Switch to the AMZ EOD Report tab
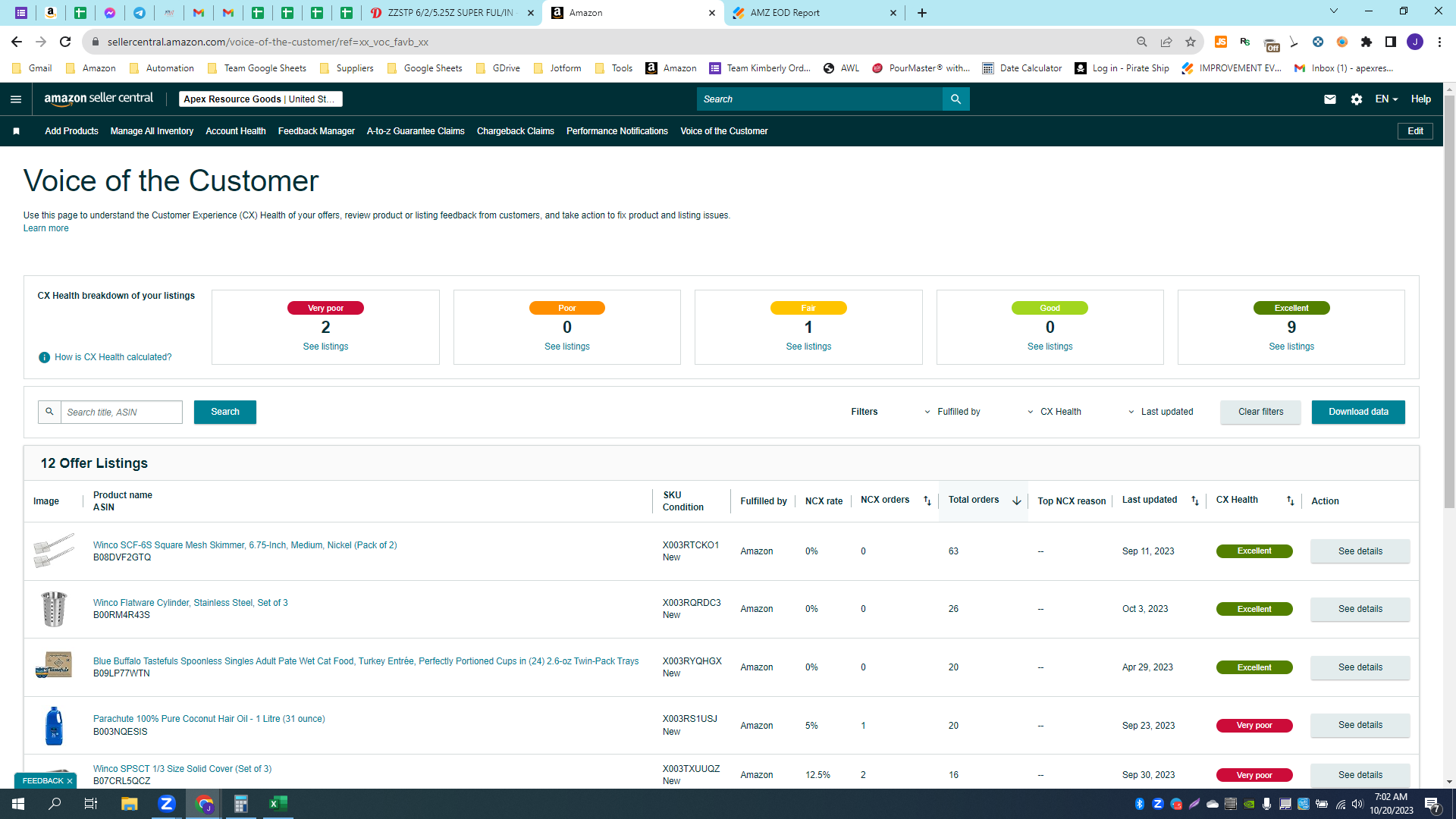Image resolution: width=1456 pixels, height=819 pixels. (814, 13)
